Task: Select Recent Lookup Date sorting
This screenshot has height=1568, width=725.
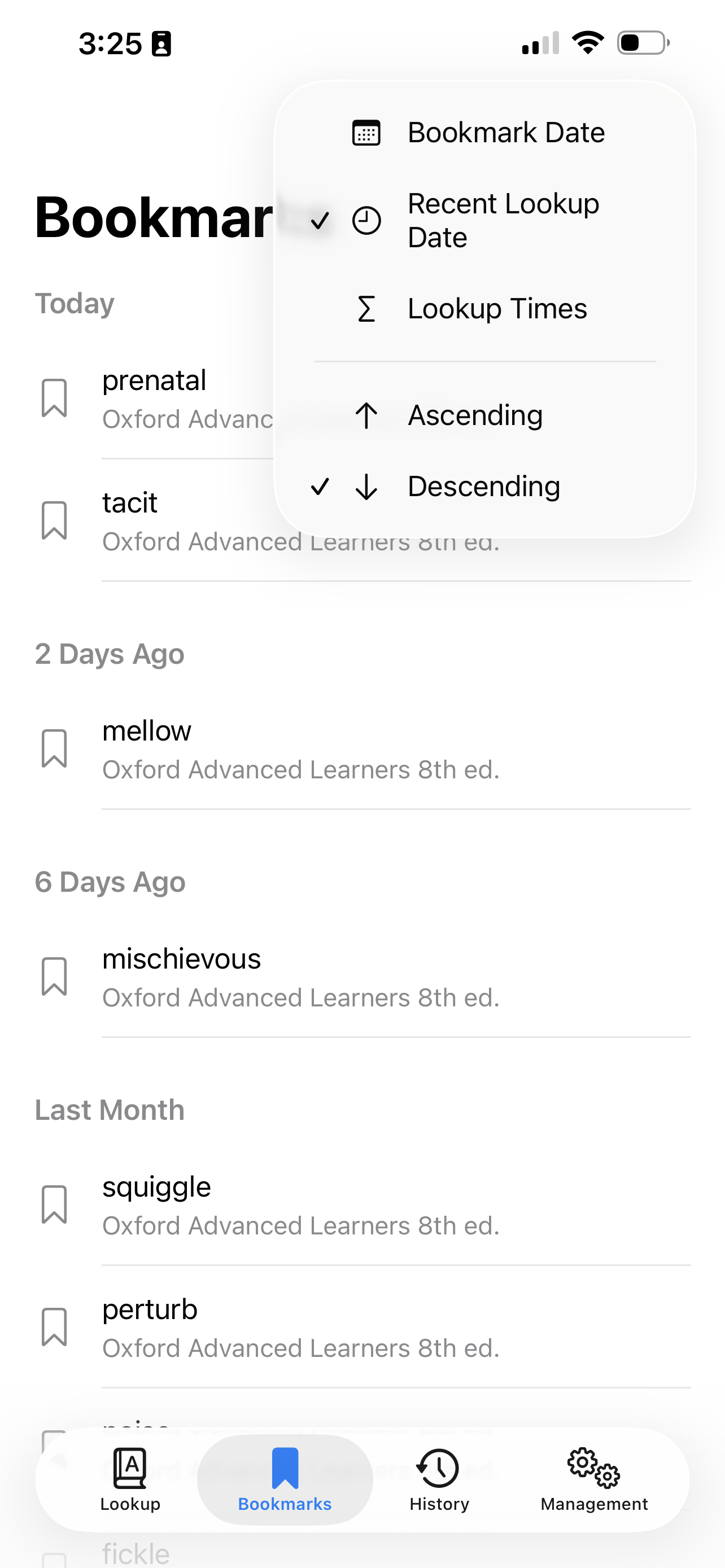Action: [x=503, y=220]
